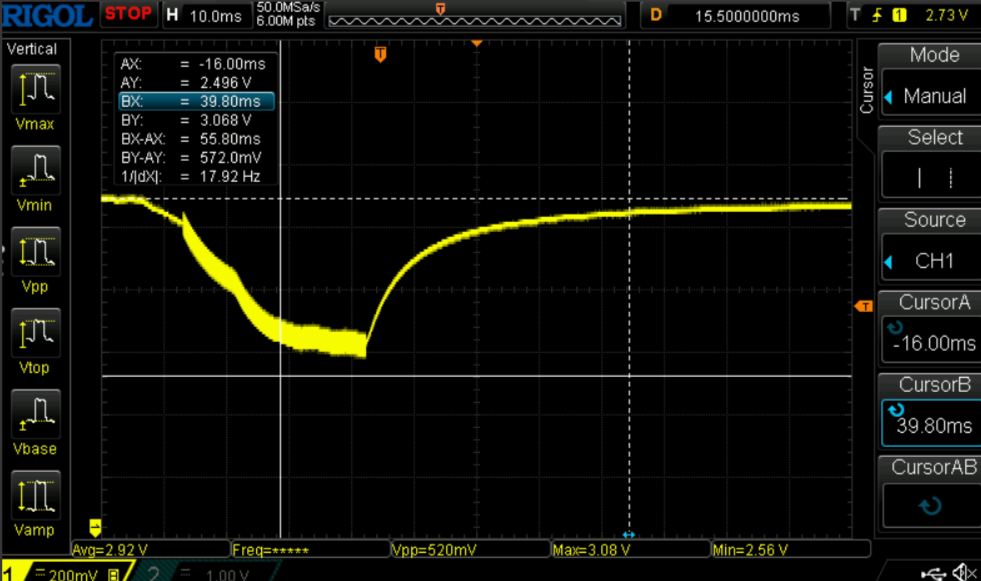The height and width of the screenshot is (581, 981).
Task: Click the vertical Cursor menu tab
Action: [x=867, y=90]
